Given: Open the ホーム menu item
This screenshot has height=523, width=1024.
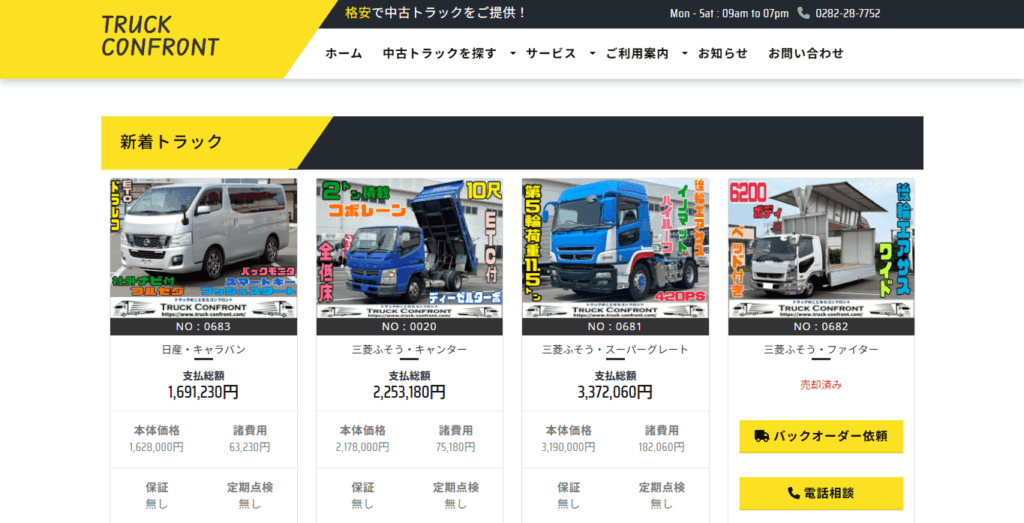Looking at the screenshot, I should click(x=344, y=54).
